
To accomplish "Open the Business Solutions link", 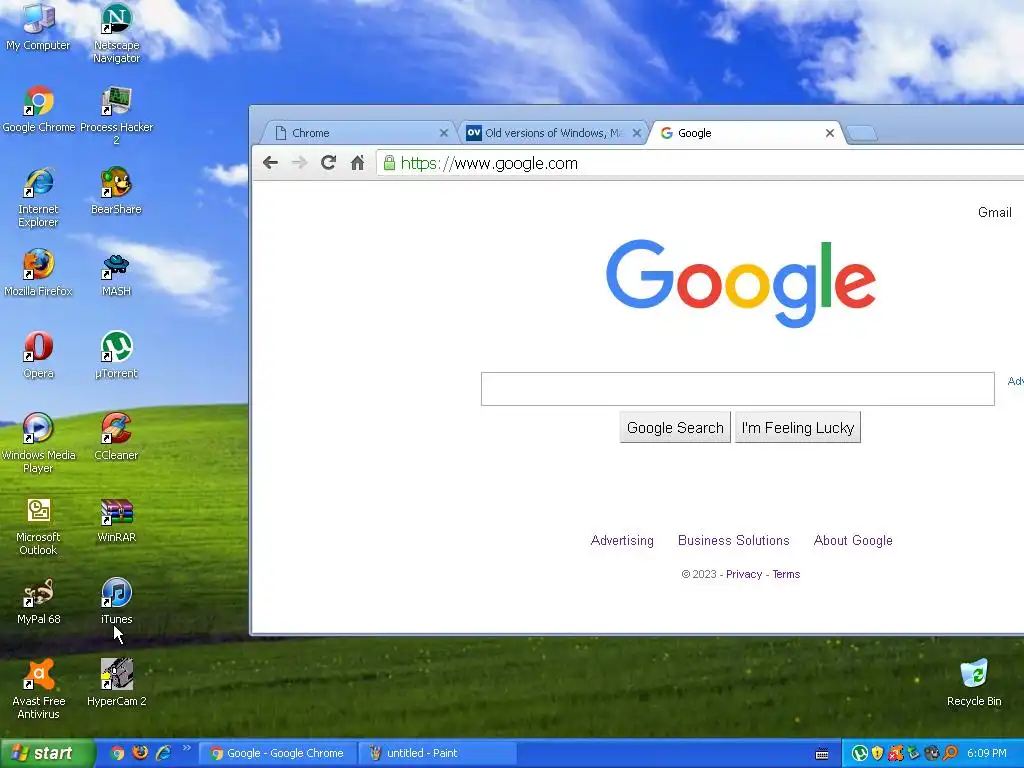I will [x=733, y=541].
